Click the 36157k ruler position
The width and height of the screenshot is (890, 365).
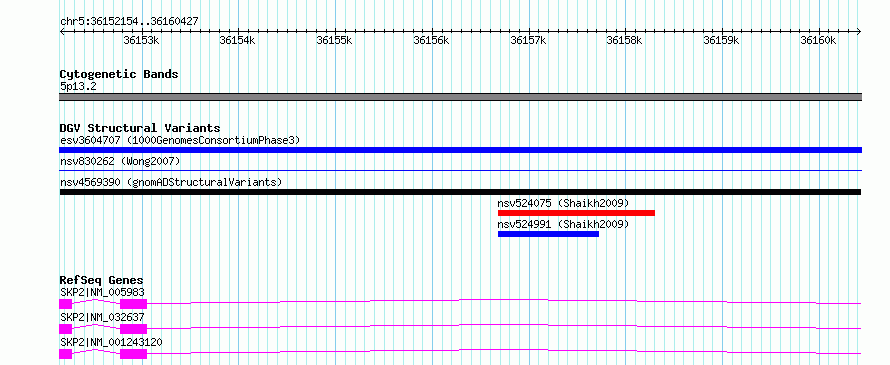tap(528, 40)
